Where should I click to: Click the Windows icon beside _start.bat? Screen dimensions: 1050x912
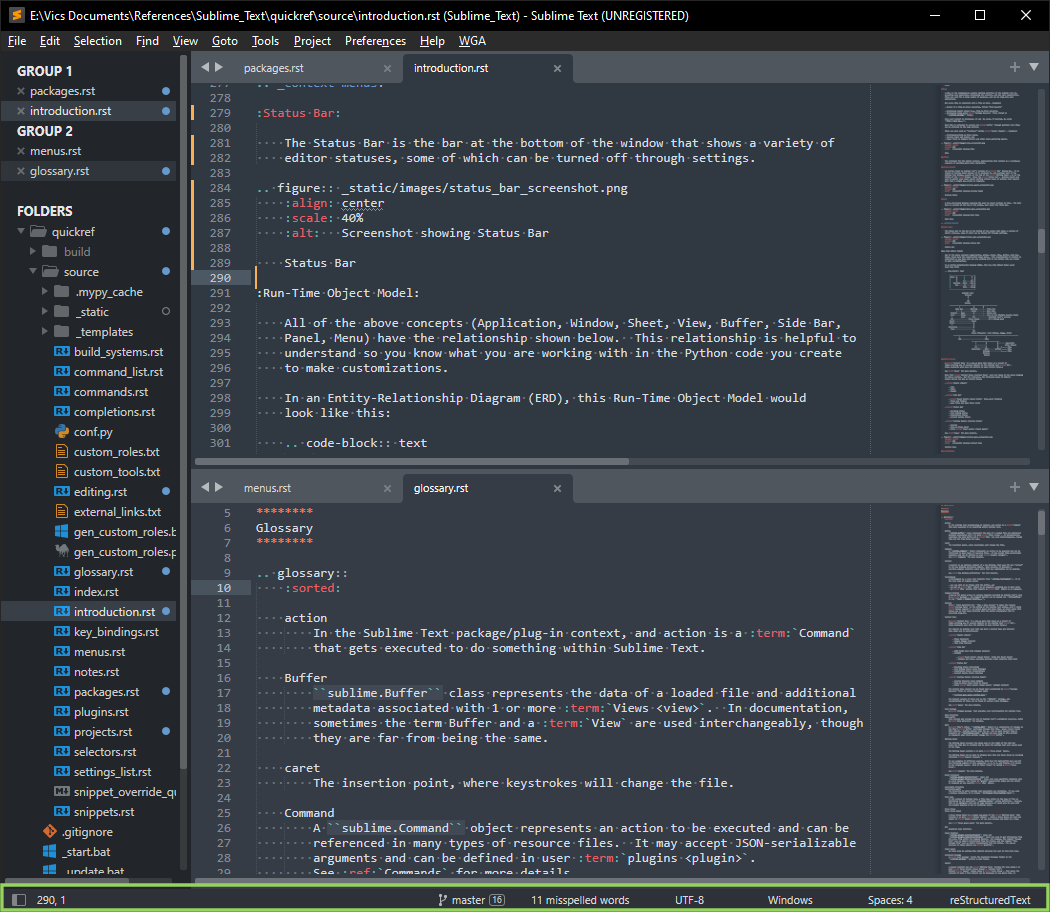49,852
